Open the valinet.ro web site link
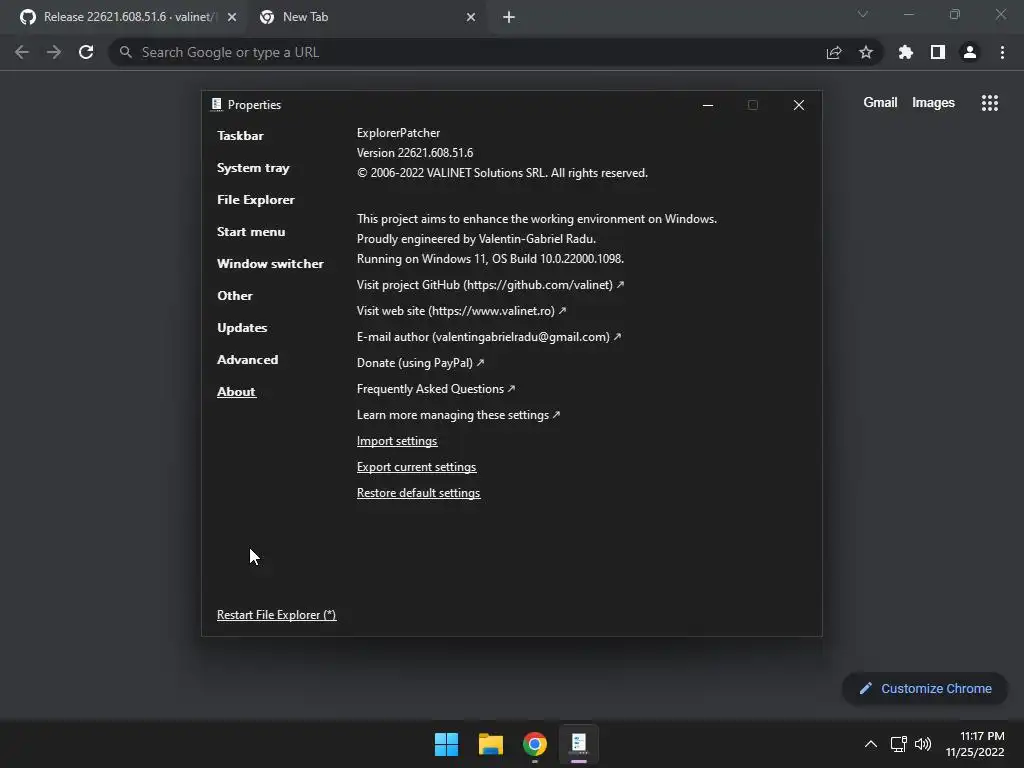This screenshot has height=768, width=1024. click(461, 311)
